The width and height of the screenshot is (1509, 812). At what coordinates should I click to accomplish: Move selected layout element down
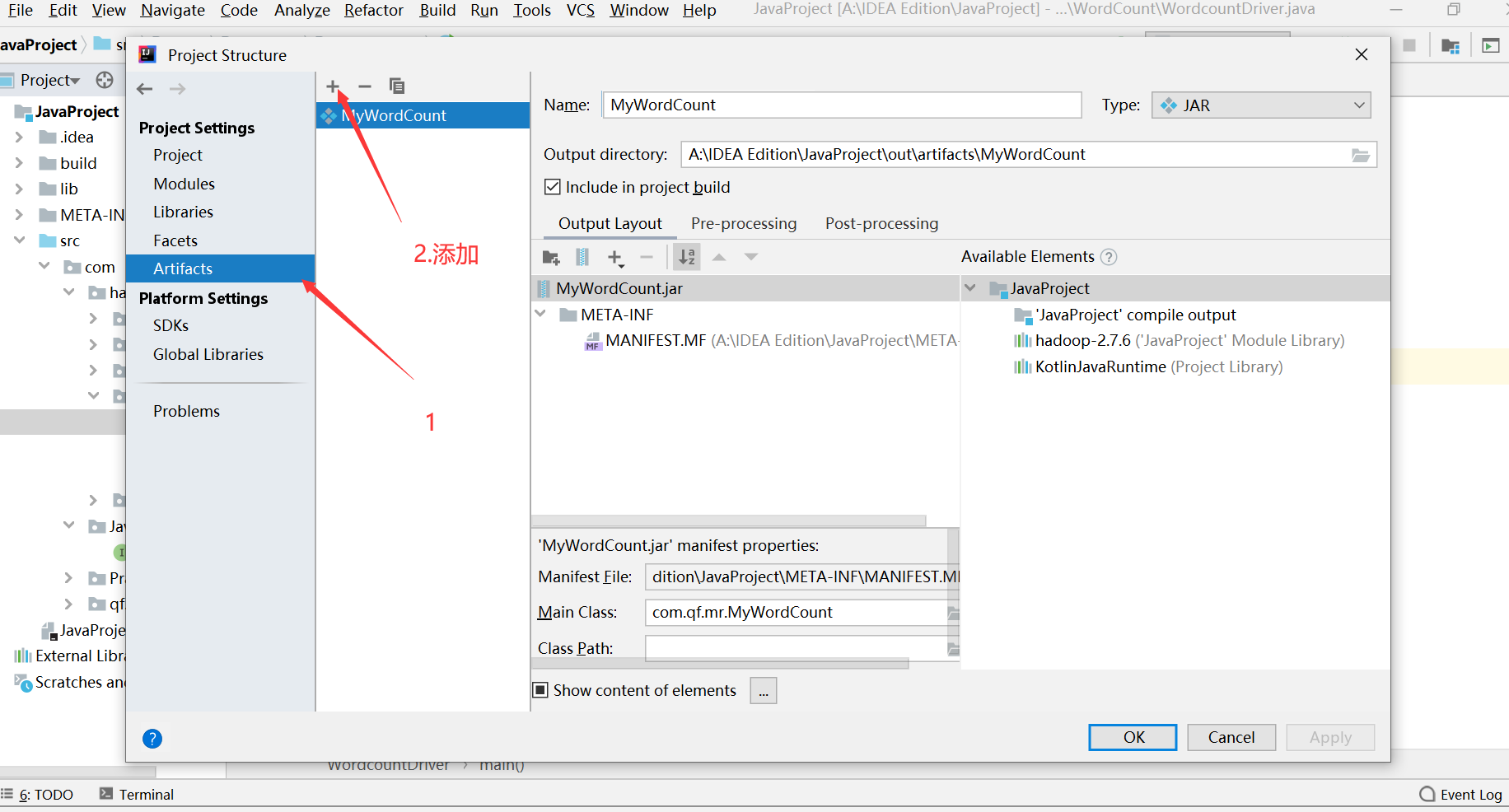(x=751, y=257)
